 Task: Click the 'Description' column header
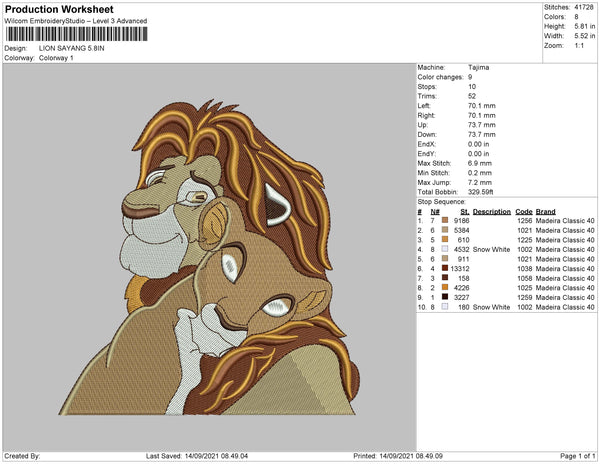(x=492, y=212)
